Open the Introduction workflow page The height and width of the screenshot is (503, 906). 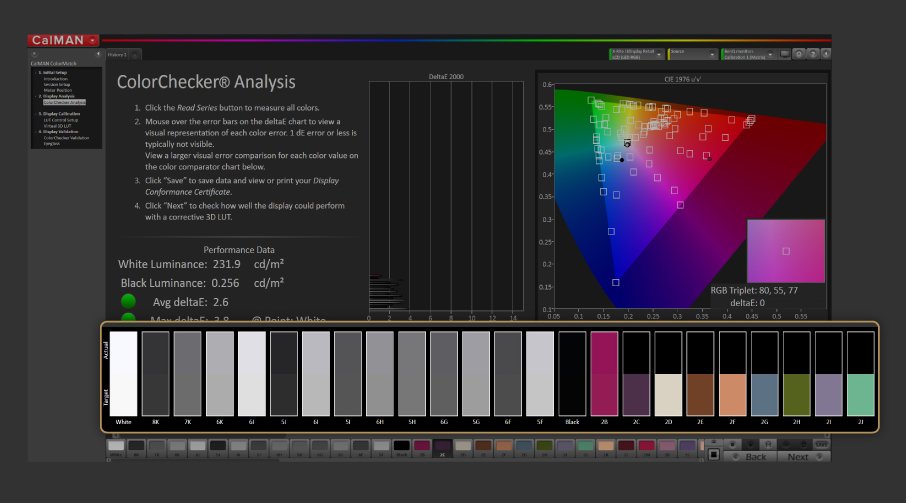[x=55, y=79]
